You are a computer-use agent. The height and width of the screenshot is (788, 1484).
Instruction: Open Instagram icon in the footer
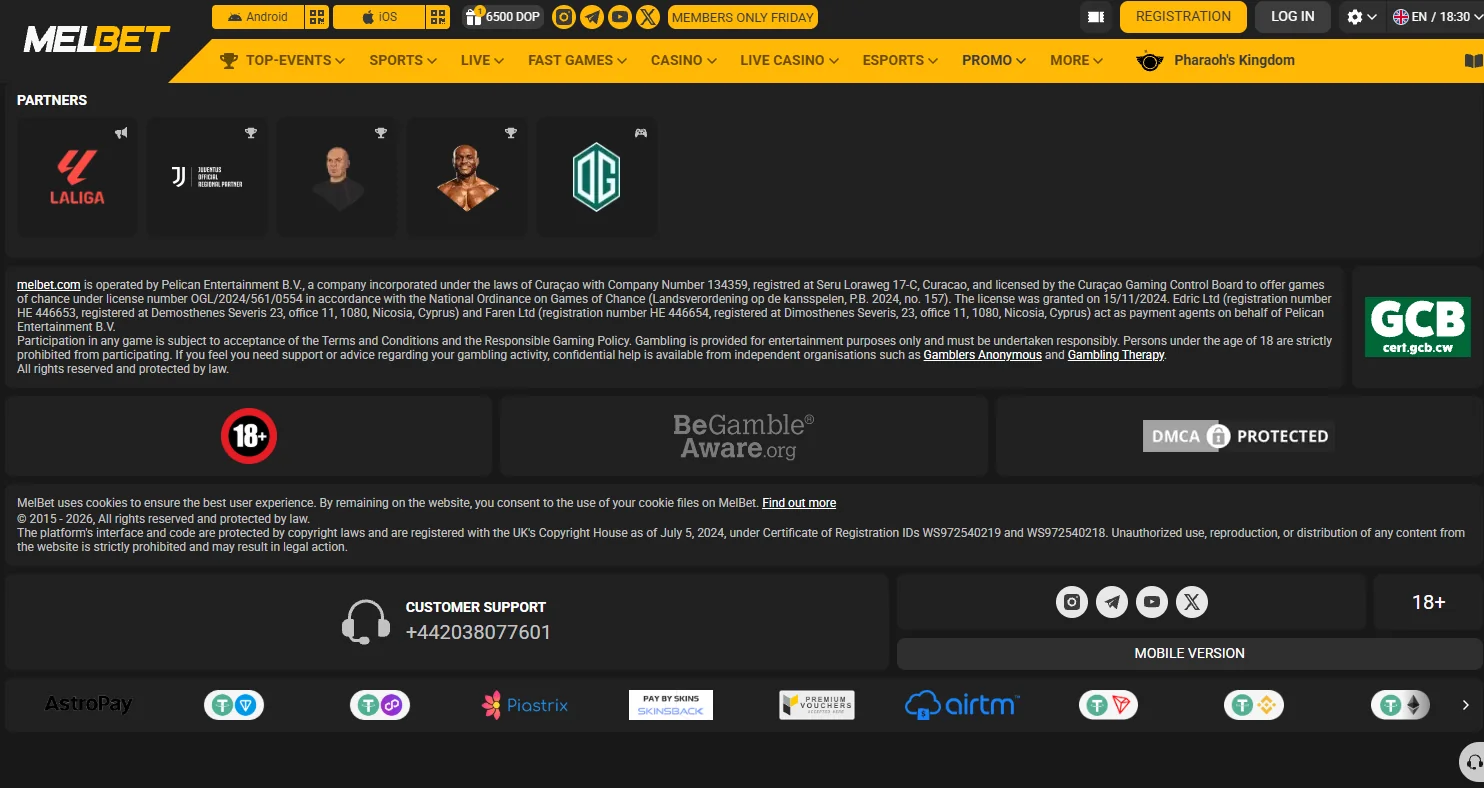point(1072,602)
